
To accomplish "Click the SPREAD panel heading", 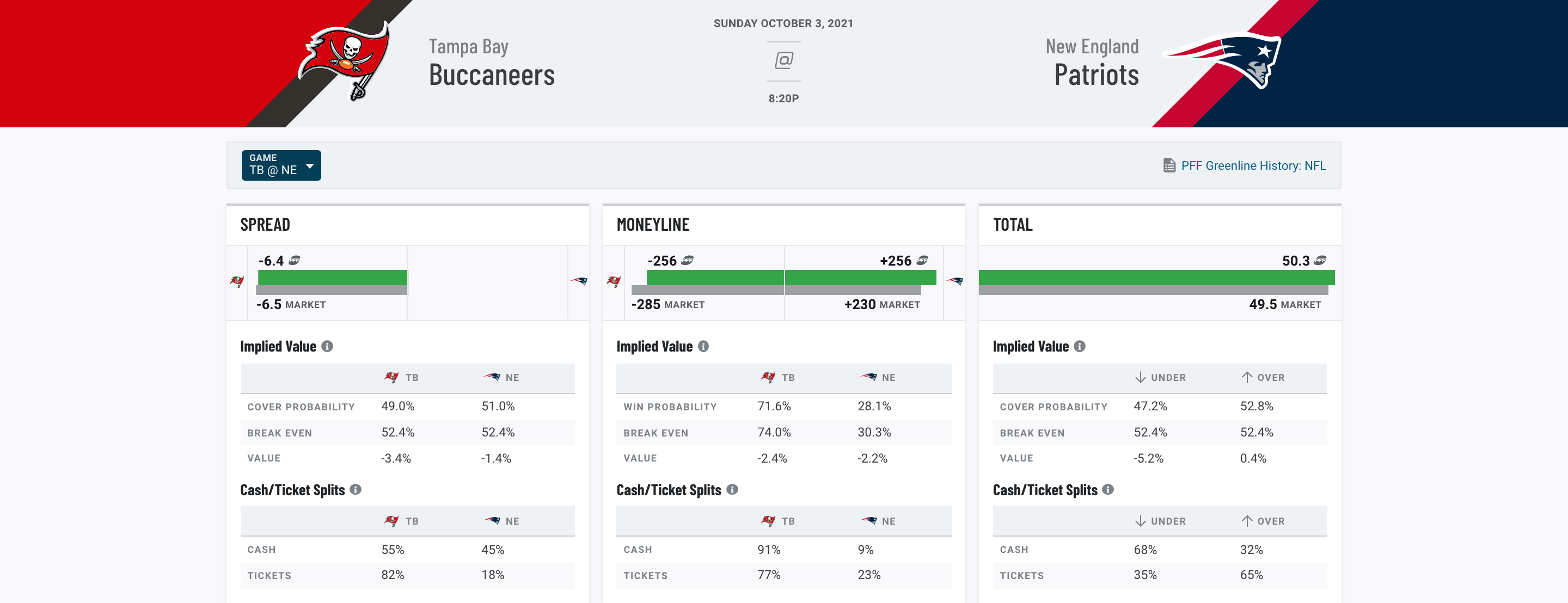I will tap(265, 225).
